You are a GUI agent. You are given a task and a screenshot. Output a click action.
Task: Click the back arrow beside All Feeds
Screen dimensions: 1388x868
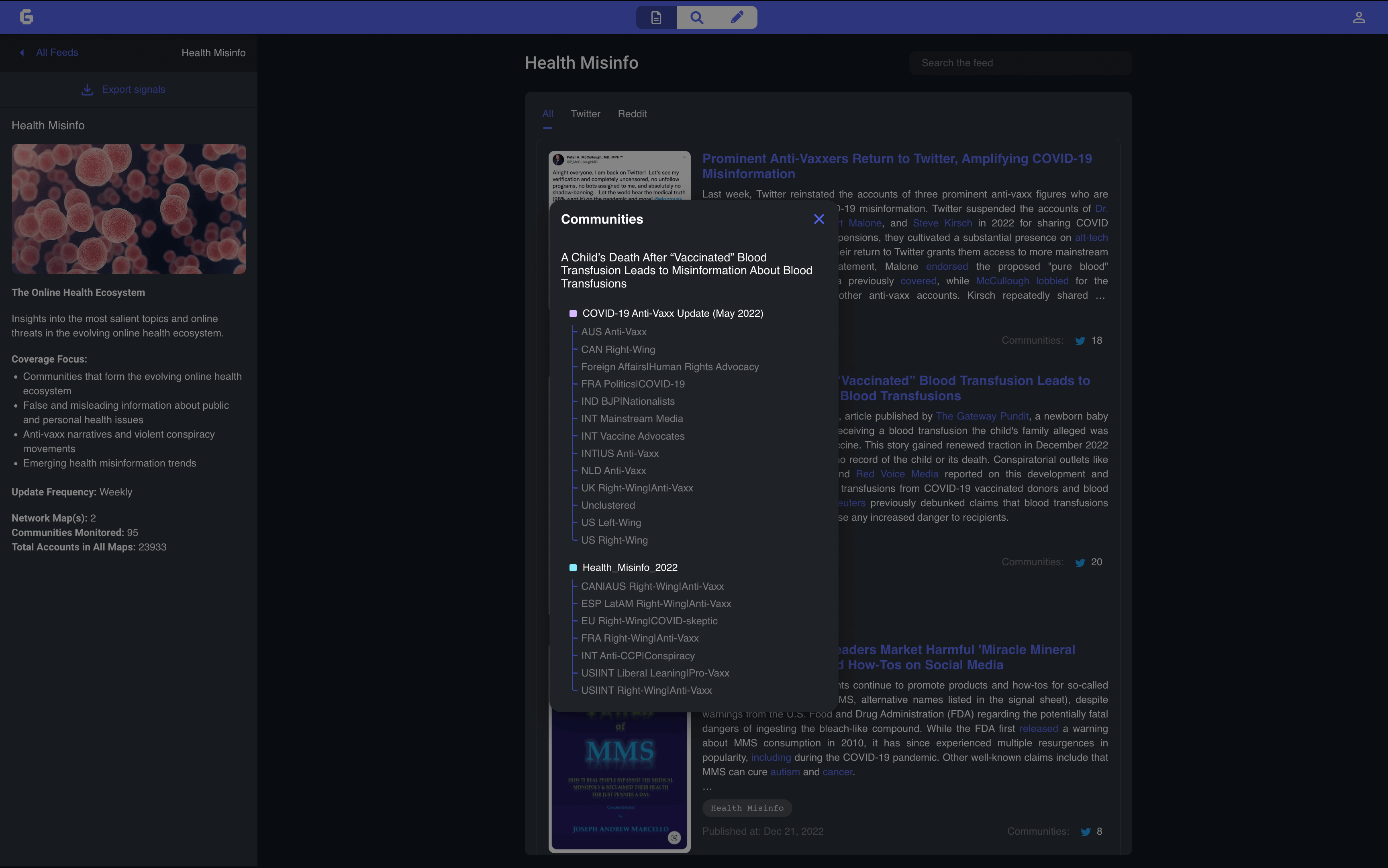pyautogui.click(x=22, y=53)
